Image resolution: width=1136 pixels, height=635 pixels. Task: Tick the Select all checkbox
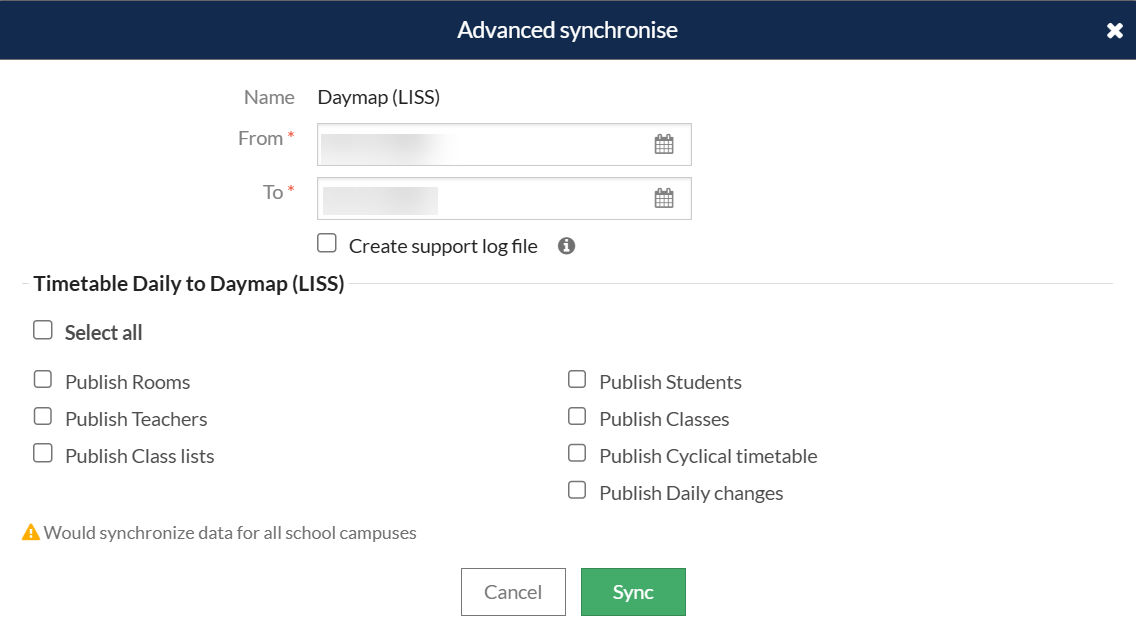coord(42,330)
